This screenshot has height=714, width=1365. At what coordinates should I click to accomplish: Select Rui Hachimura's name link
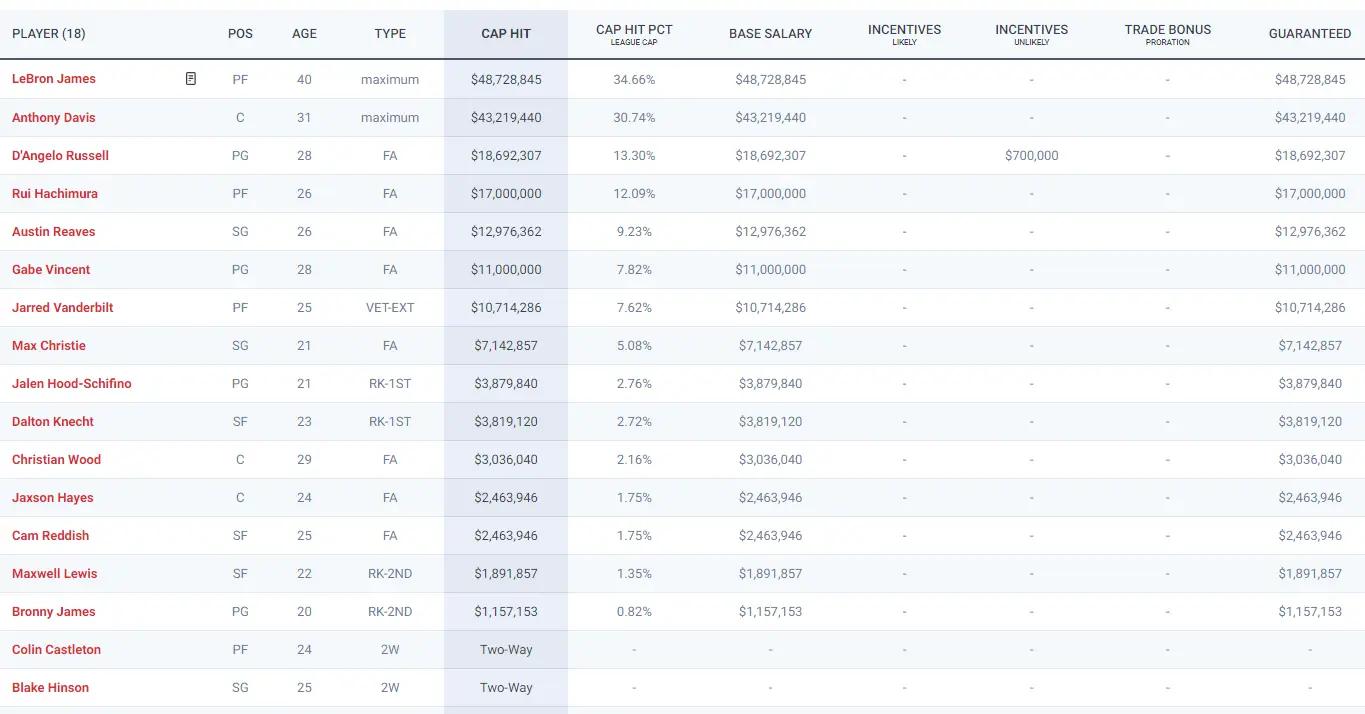point(55,193)
